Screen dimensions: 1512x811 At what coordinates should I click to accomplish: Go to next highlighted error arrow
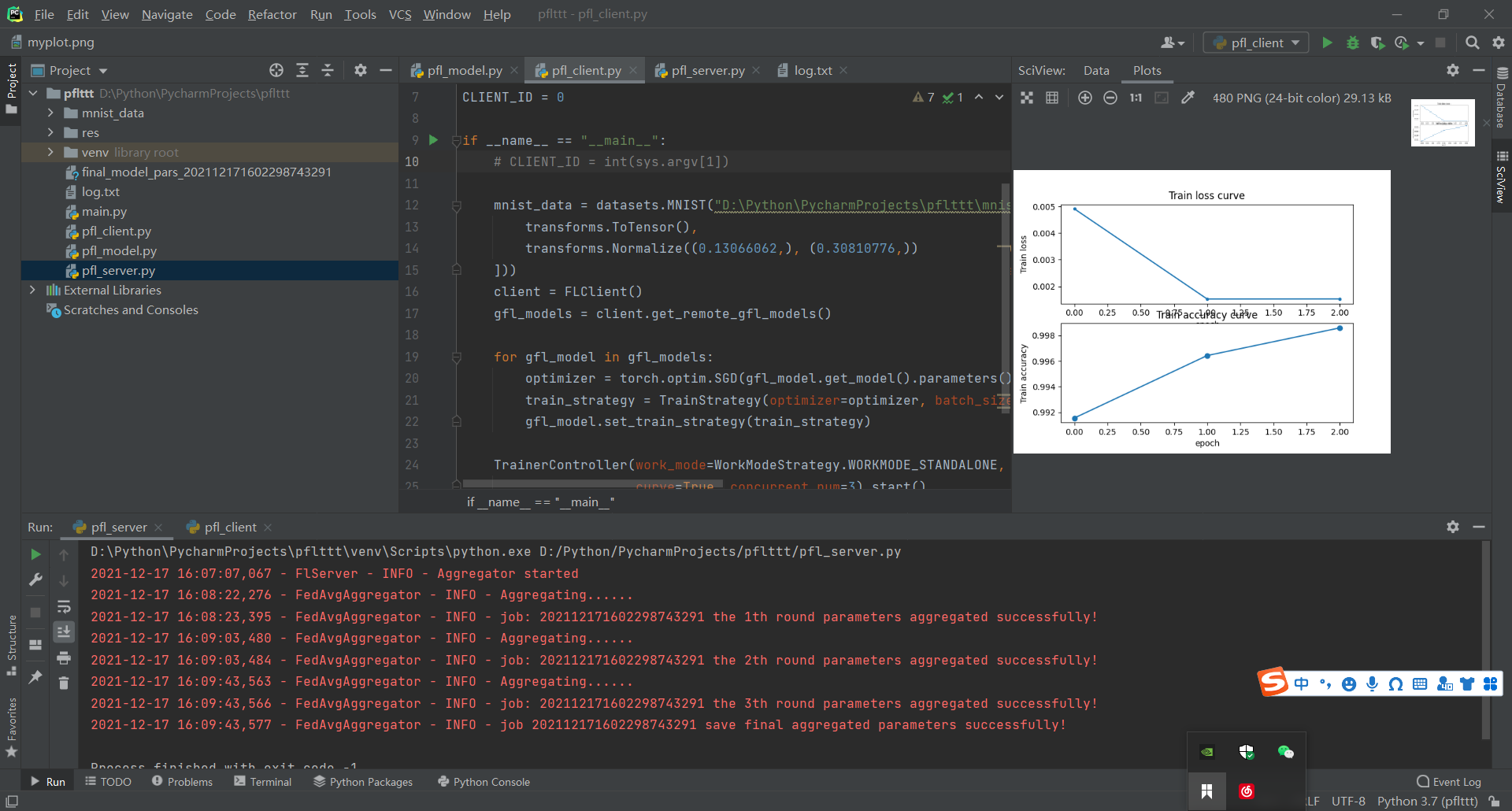click(999, 97)
